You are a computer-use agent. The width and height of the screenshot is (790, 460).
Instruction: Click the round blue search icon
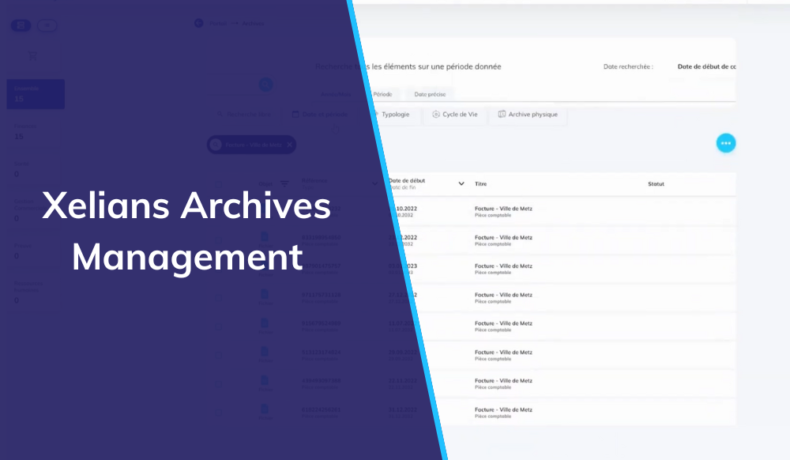click(x=266, y=84)
